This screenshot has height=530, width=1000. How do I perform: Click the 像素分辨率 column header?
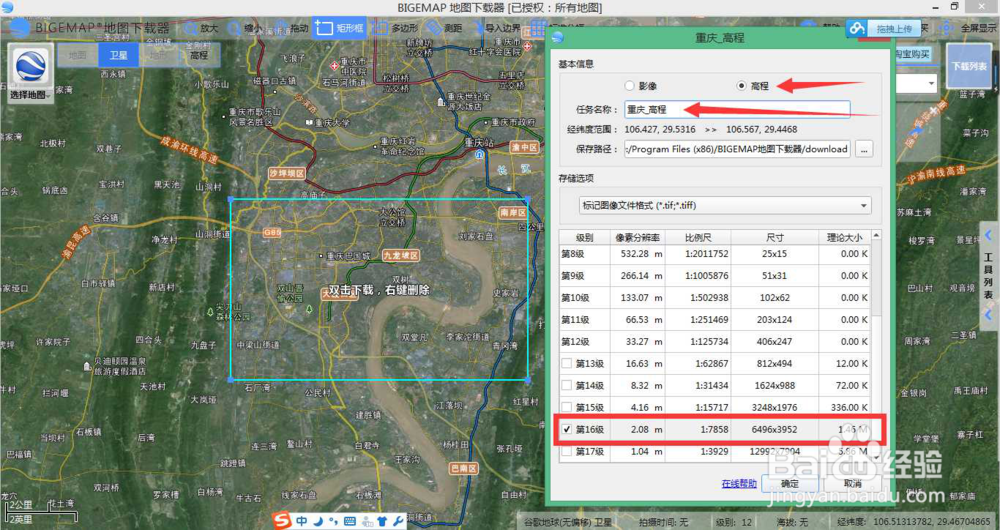click(x=638, y=237)
